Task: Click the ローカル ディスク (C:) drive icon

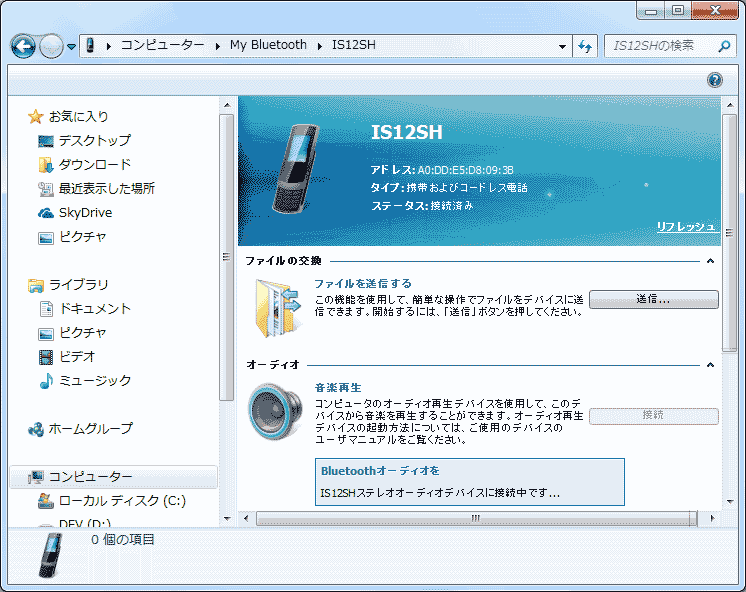Action: tap(46, 501)
